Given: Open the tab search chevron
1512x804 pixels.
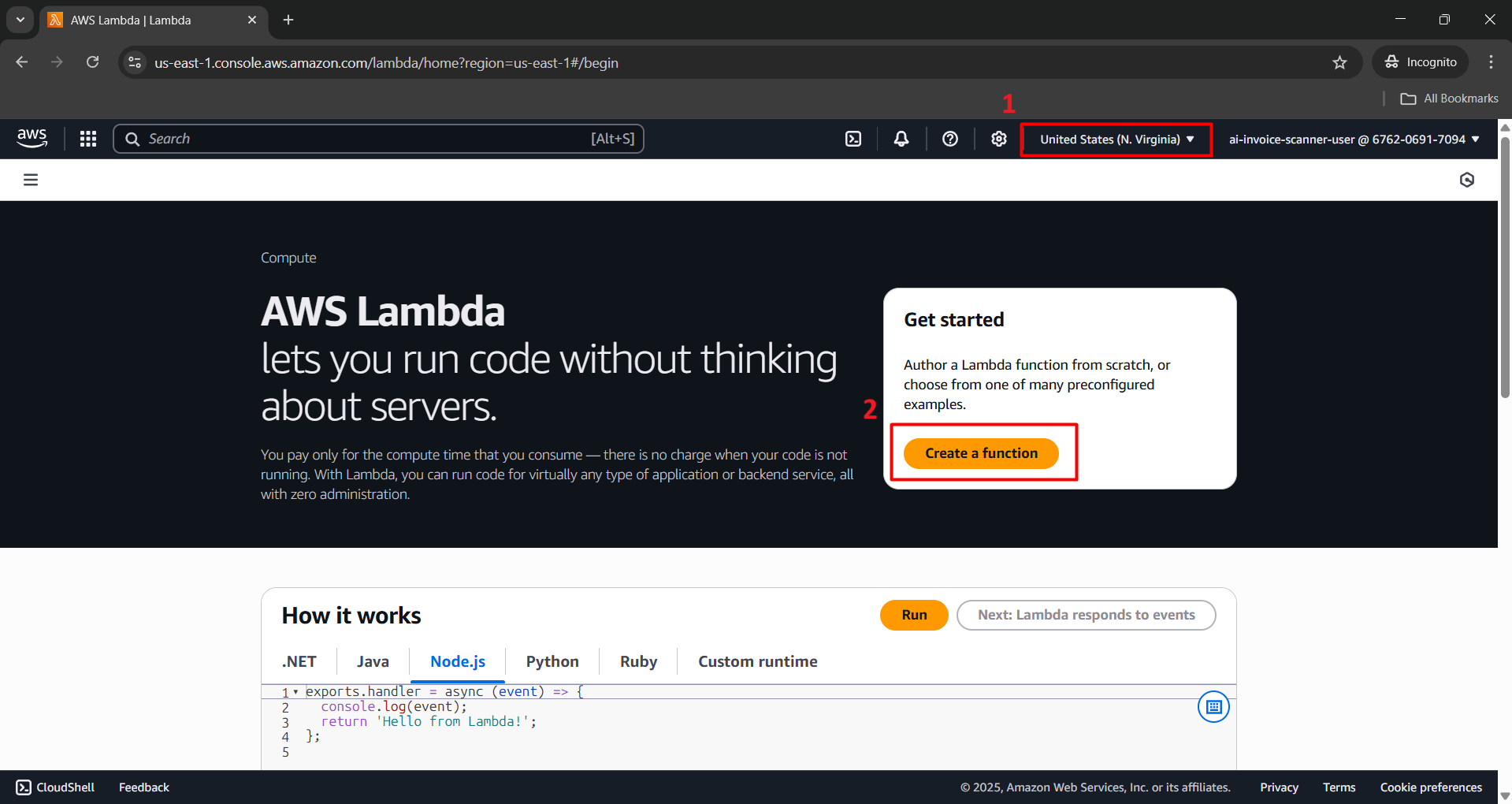Looking at the screenshot, I should (20, 20).
